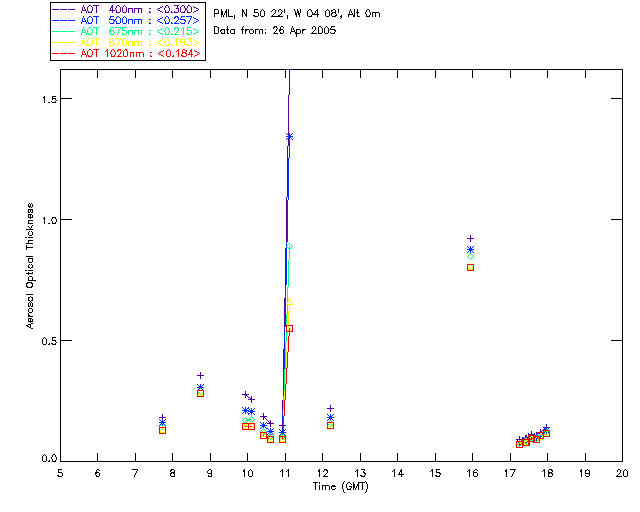This screenshot has height=512, width=640.
Task: Click the yellow triangle on the 11 GMT spike
Action: coord(290,303)
